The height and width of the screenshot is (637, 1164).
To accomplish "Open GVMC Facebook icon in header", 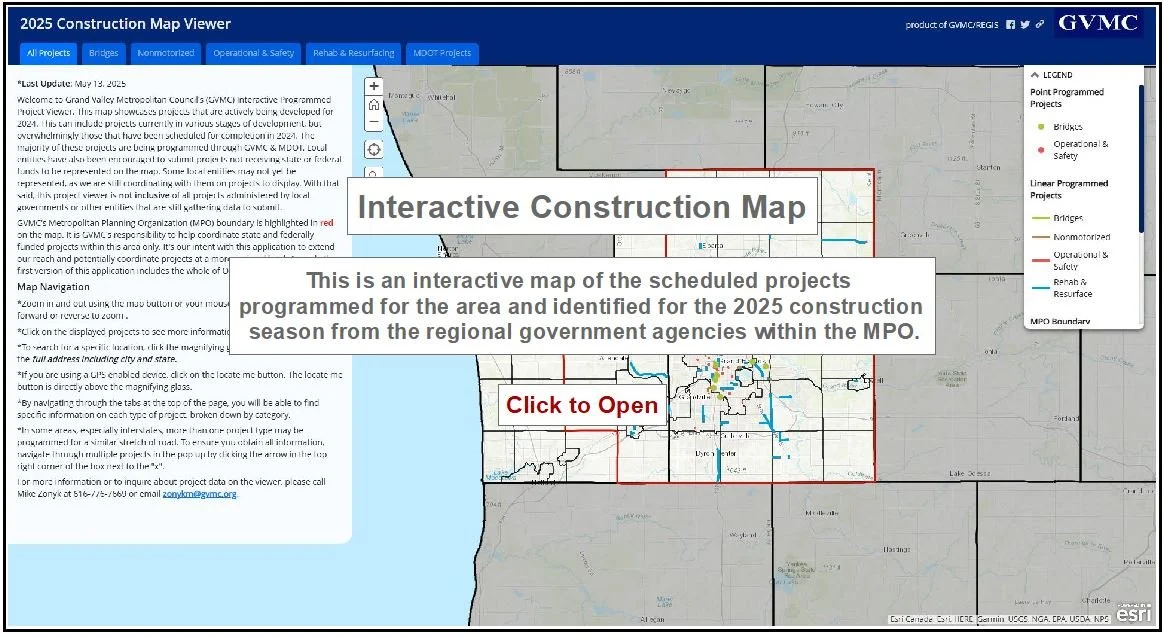I will click(1010, 24).
